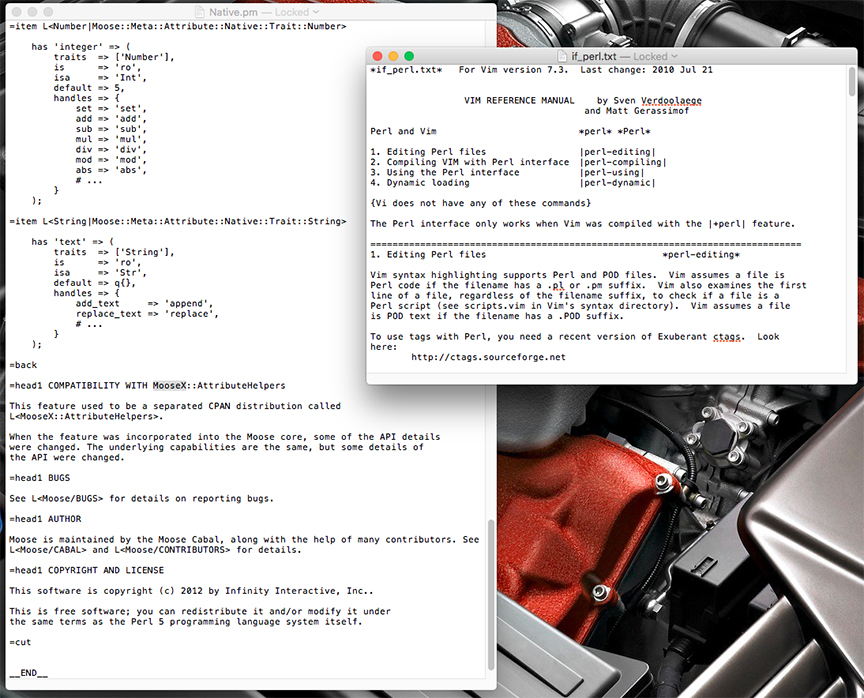Click the highlighted MooseX word in COMPATIBILITY heading
The image size is (864, 698).
coord(170,386)
